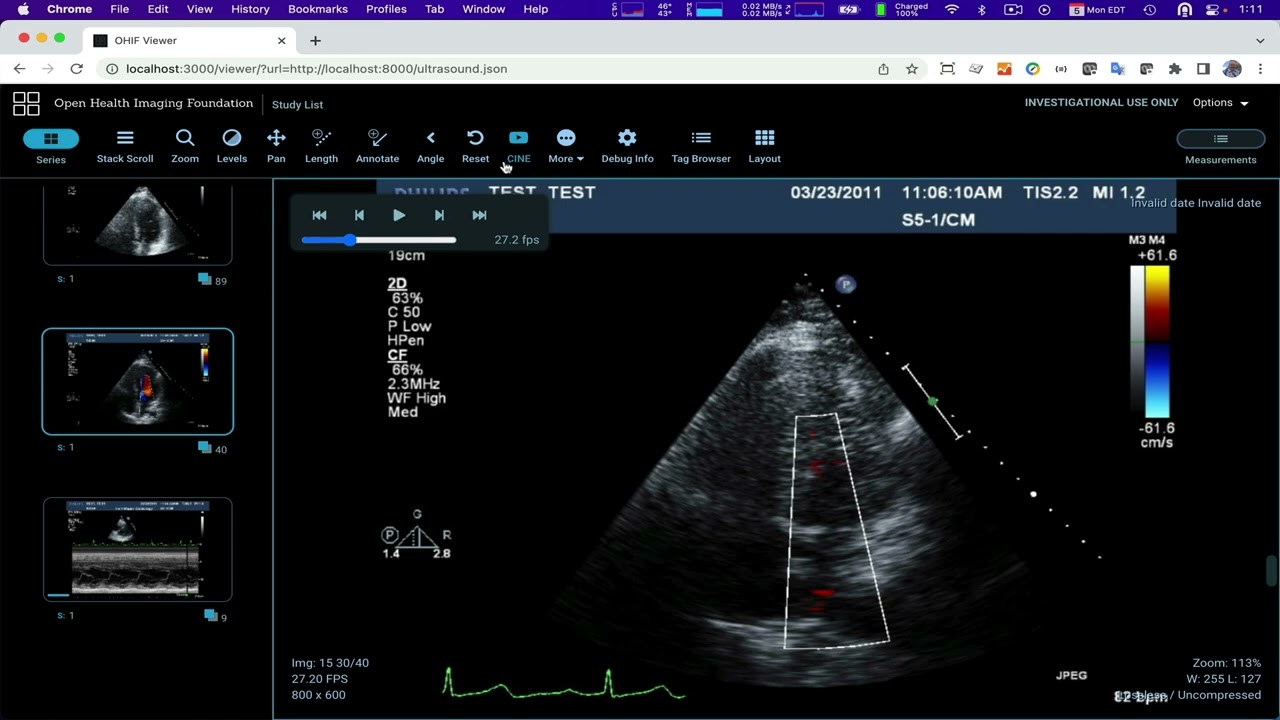
Task: Open the Chrome profile avatar
Action: tap(1232, 69)
